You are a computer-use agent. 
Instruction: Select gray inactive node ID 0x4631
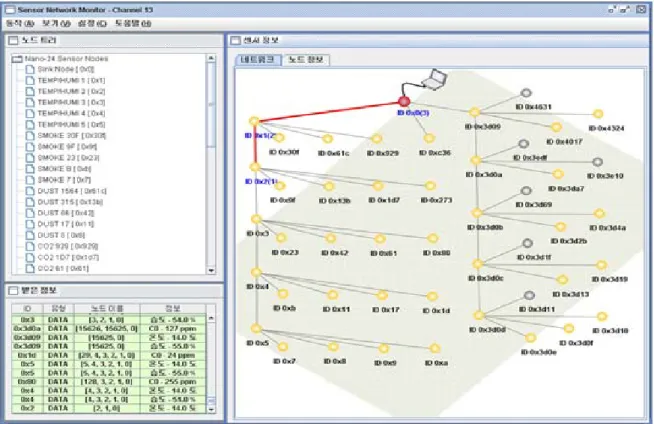[526, 93]
